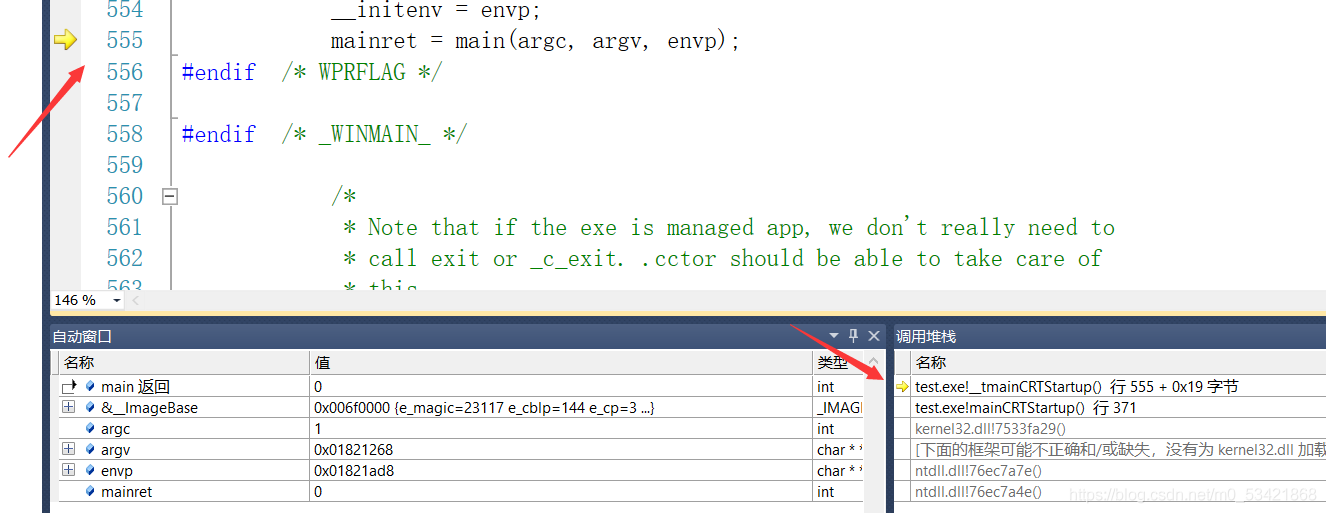Select the 自动窗口 panel title

(82, 337)
